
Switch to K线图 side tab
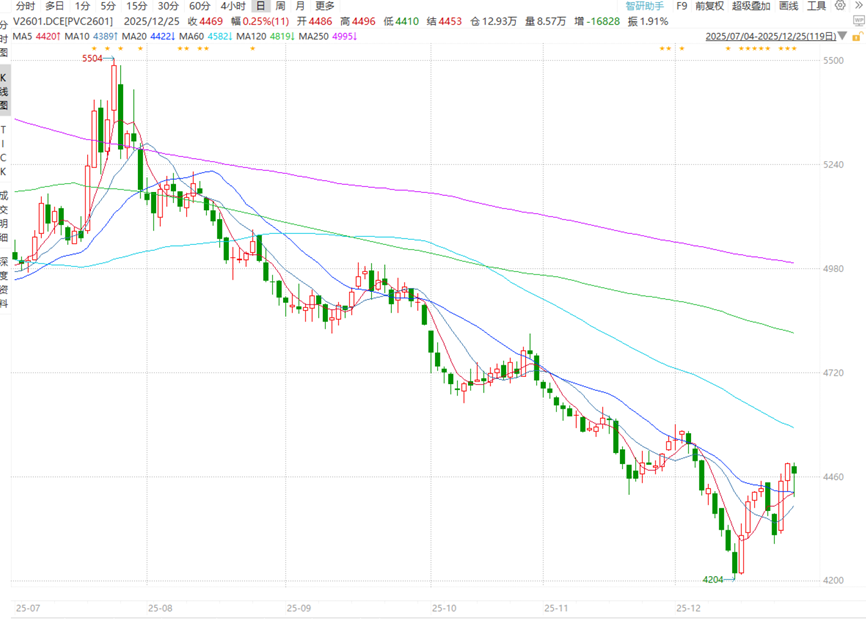[4, 91]
